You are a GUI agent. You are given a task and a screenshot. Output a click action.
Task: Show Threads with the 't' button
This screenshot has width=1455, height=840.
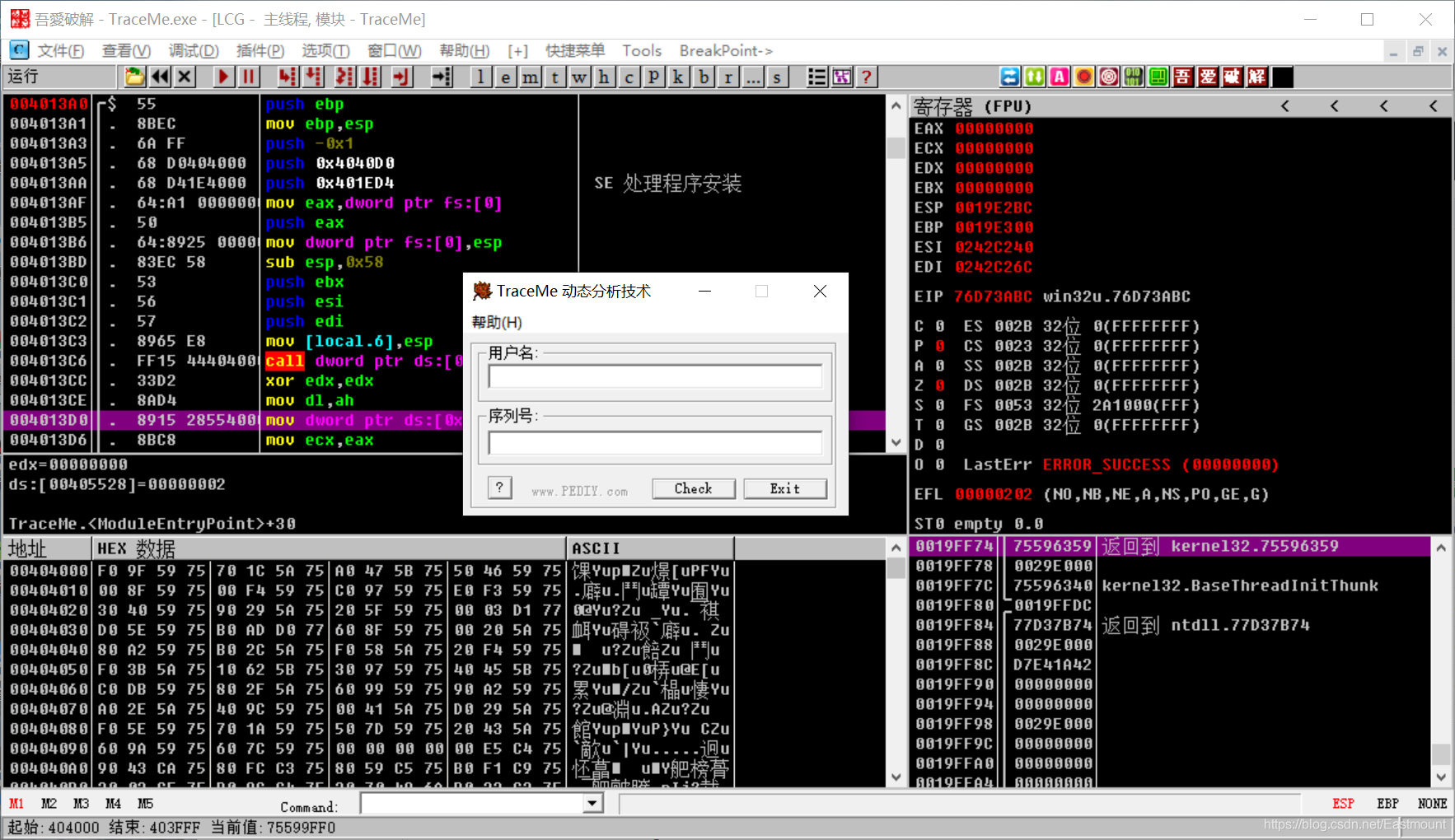tap(555, 77)
